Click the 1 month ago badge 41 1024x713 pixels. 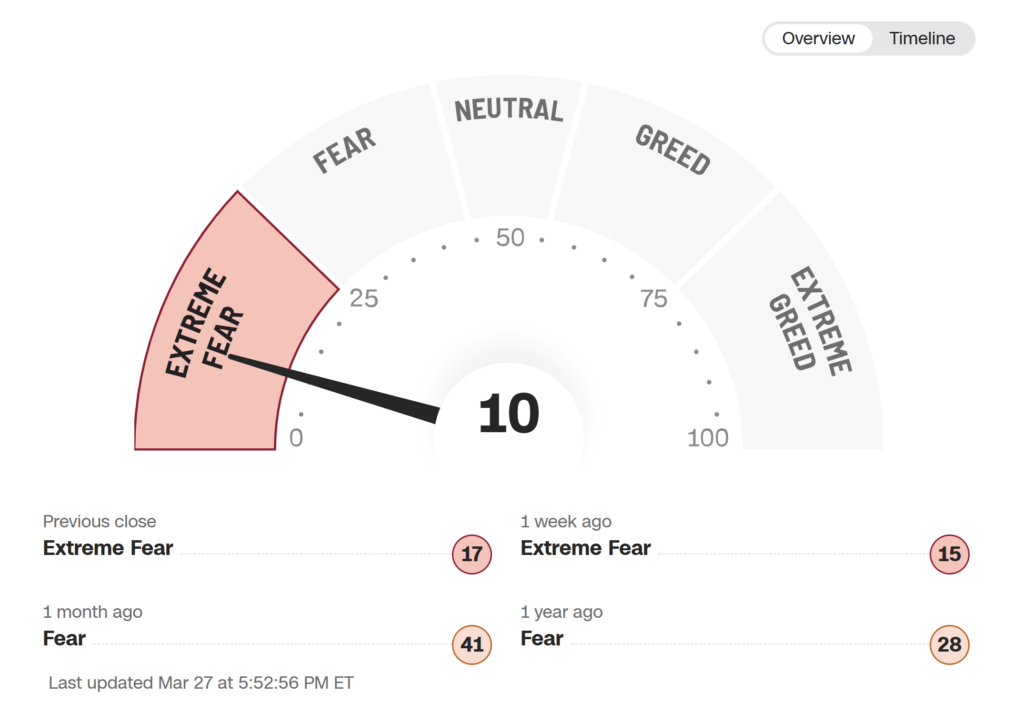472,644
